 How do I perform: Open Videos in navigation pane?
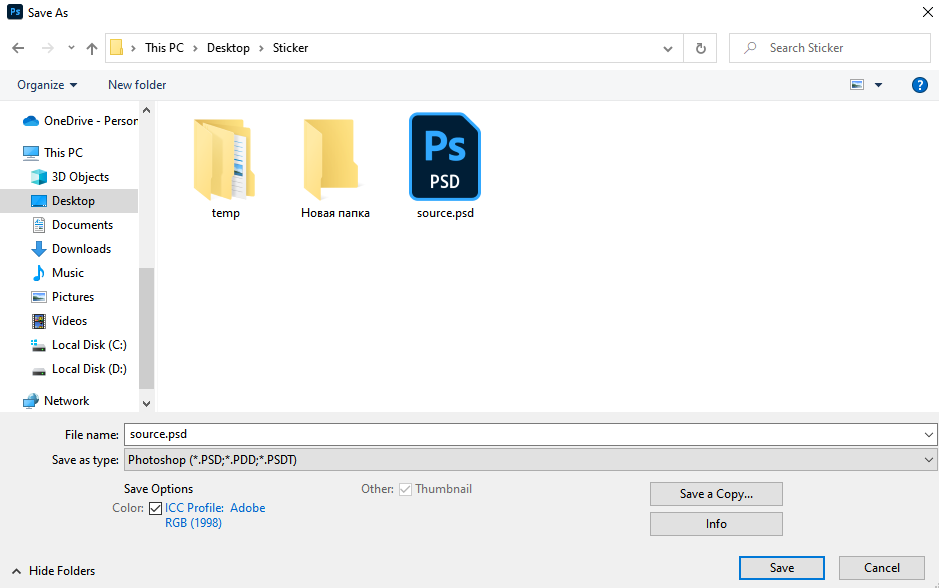59,320
